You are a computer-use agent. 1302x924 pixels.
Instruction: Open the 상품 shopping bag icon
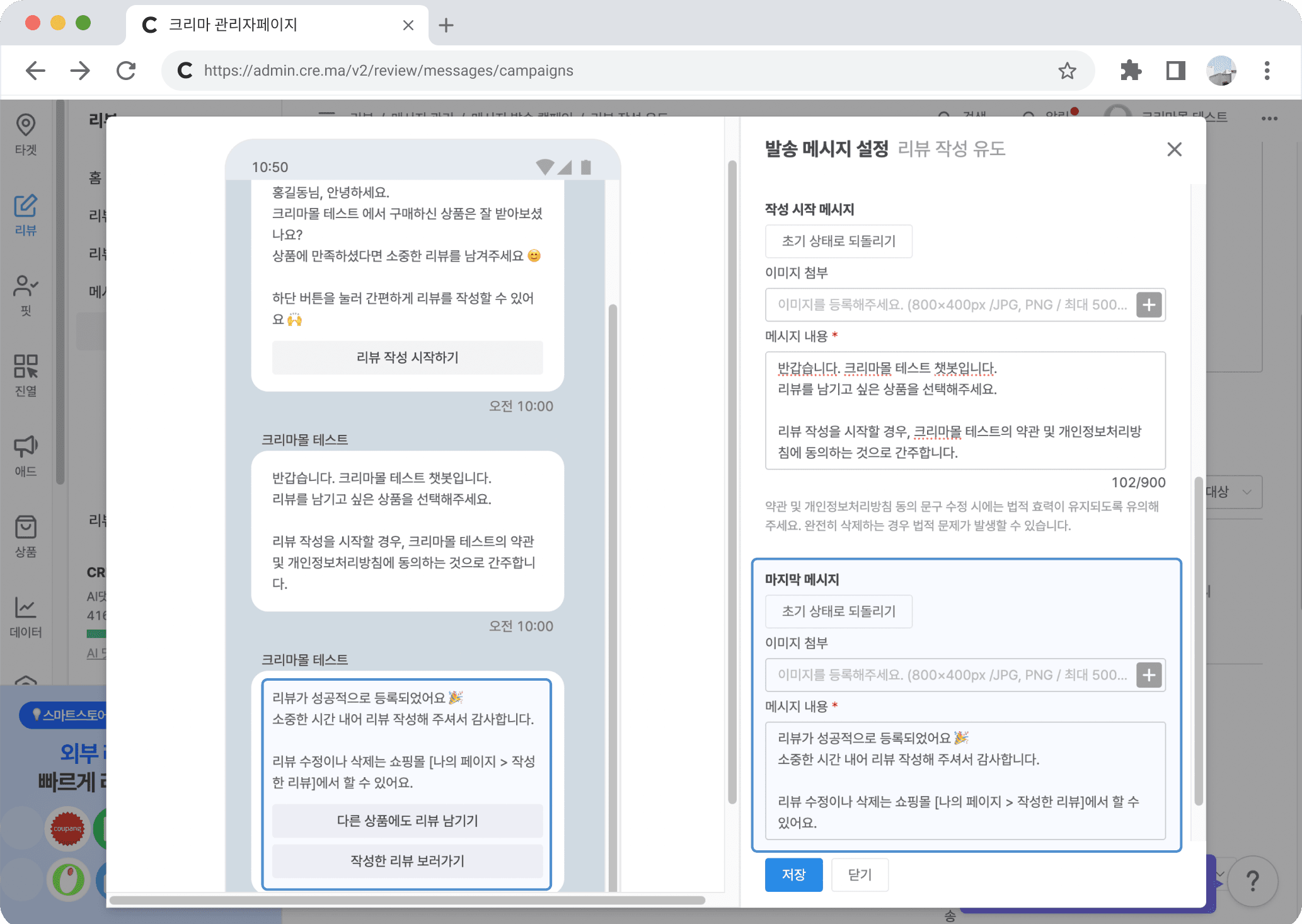coord(26,536)
